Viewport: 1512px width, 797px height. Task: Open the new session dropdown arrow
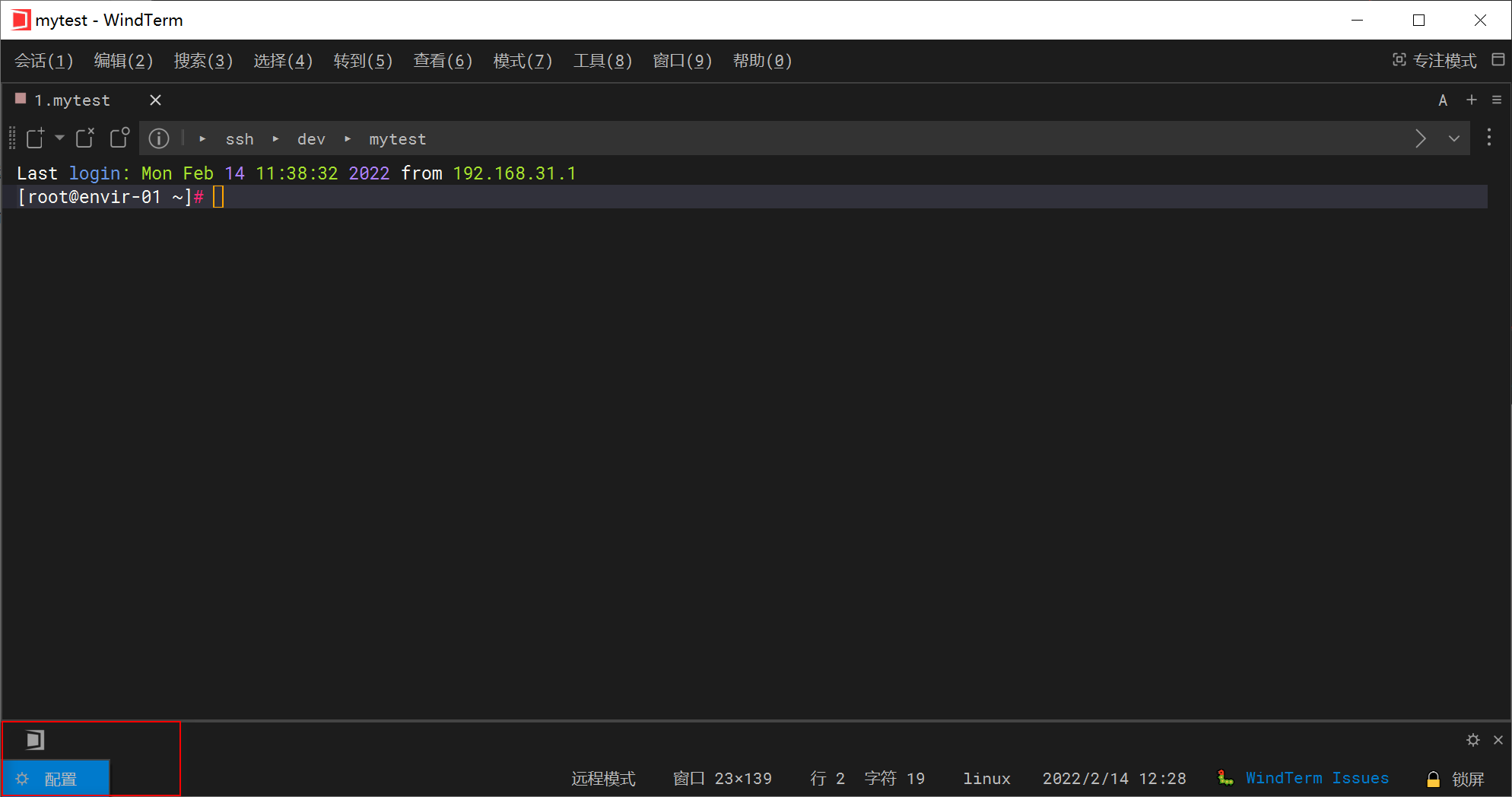59,138
